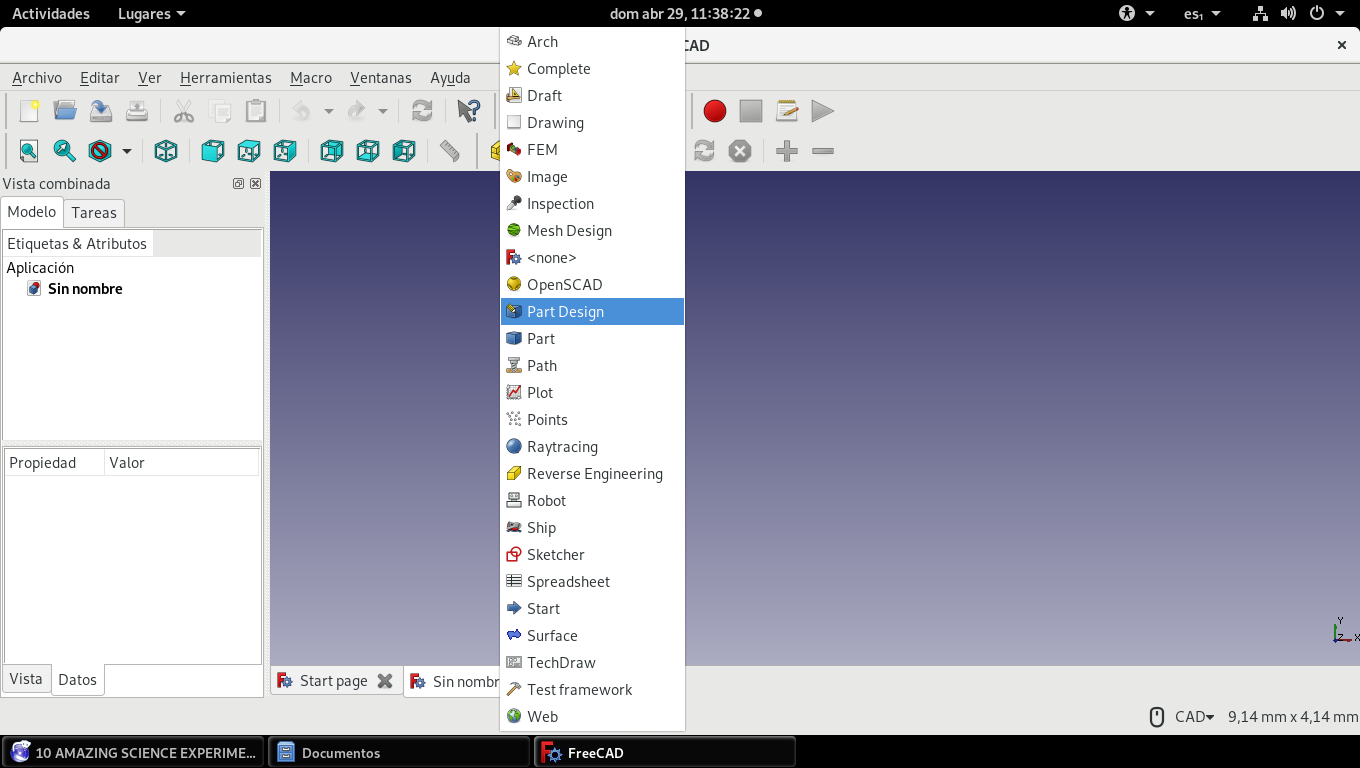Click the undo arrow icon
The image size is (1360, 768).
(x=302, y=111)
